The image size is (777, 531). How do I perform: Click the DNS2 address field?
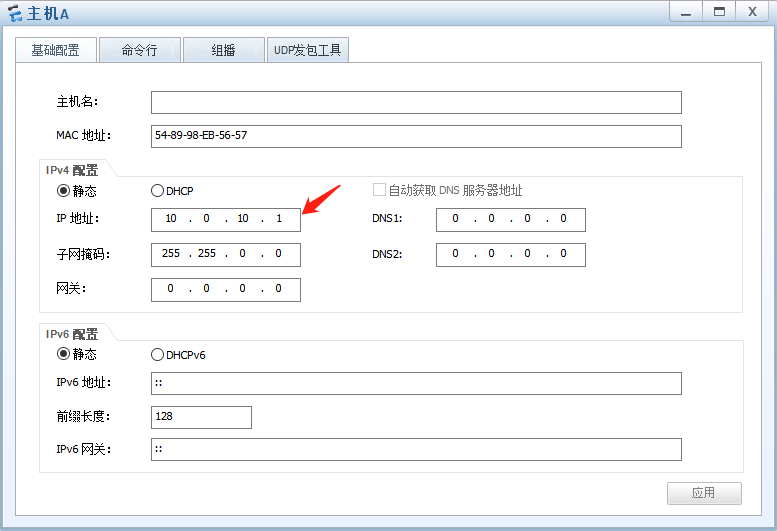511,255
